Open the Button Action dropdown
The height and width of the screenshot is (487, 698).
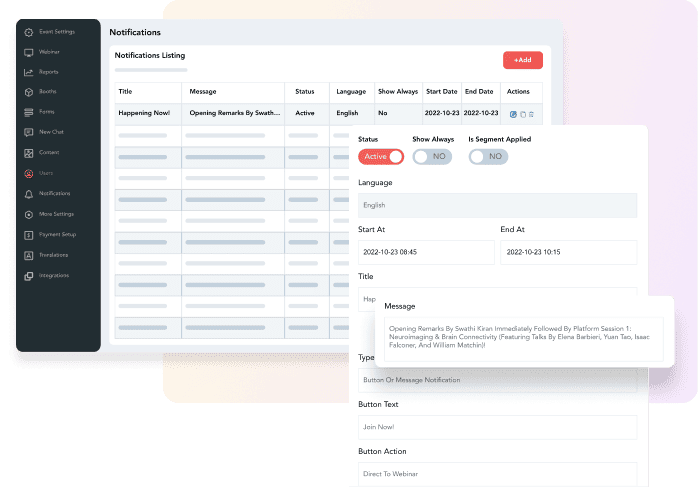tap(497, 472)
